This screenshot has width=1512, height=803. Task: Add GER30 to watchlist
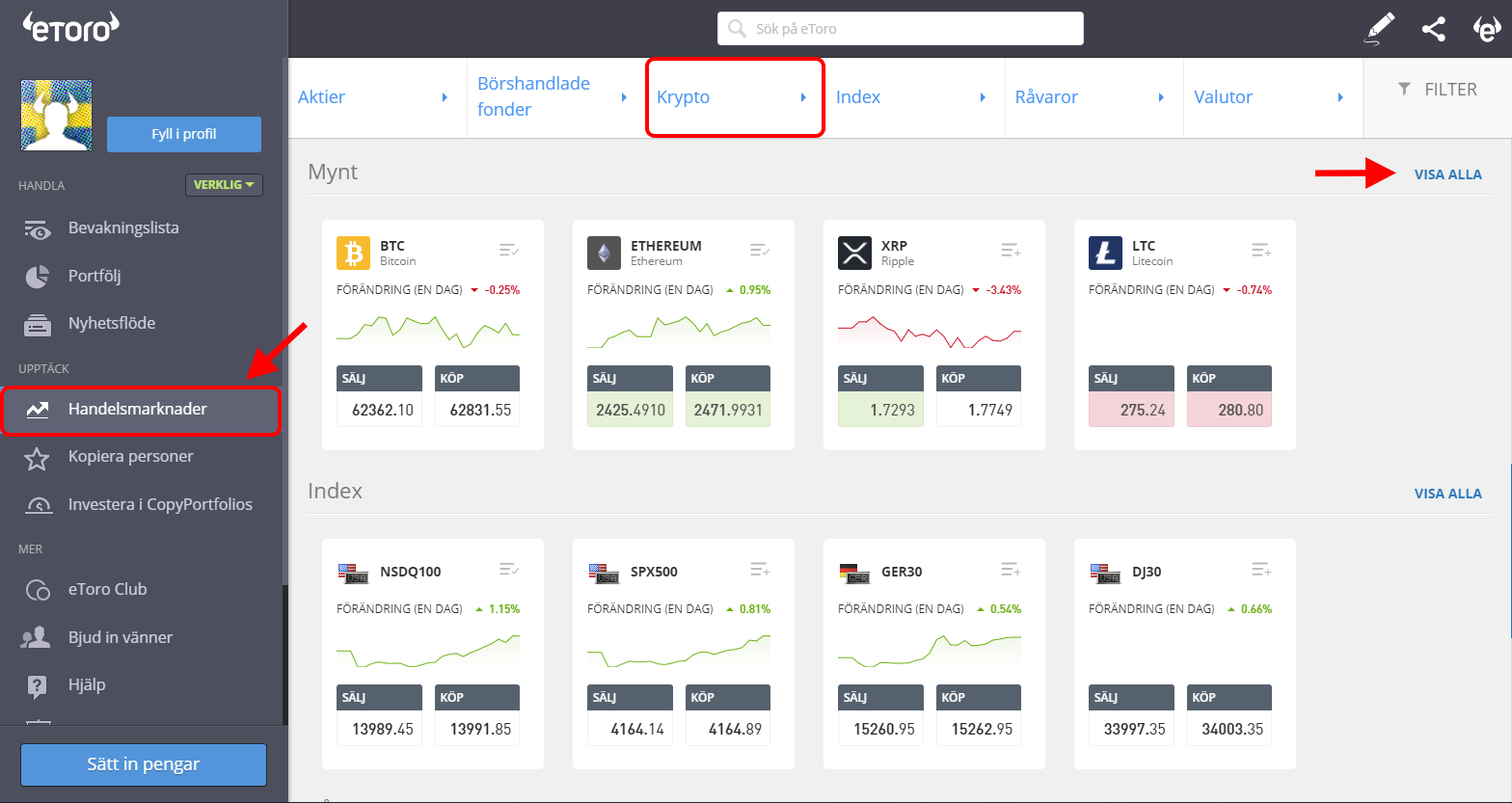tap(1011, 570)
